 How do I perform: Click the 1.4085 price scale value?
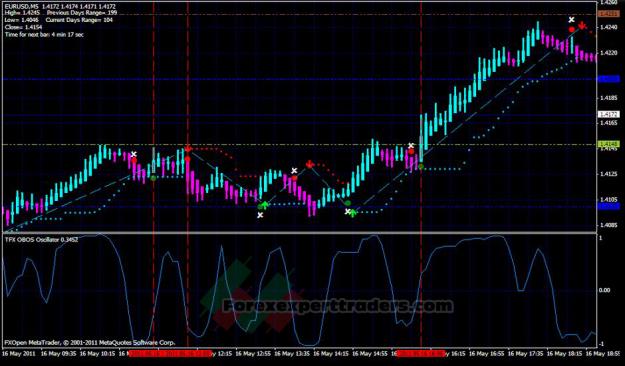(609, 225)
